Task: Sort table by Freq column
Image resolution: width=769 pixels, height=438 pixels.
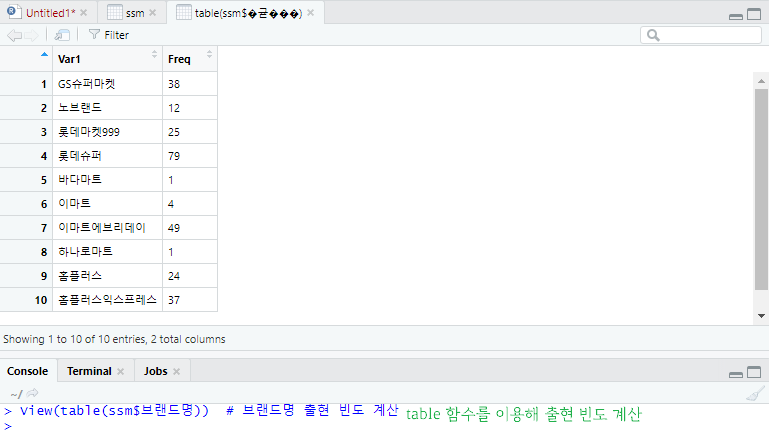Action: pyautogui.click(x=190, y=59)
